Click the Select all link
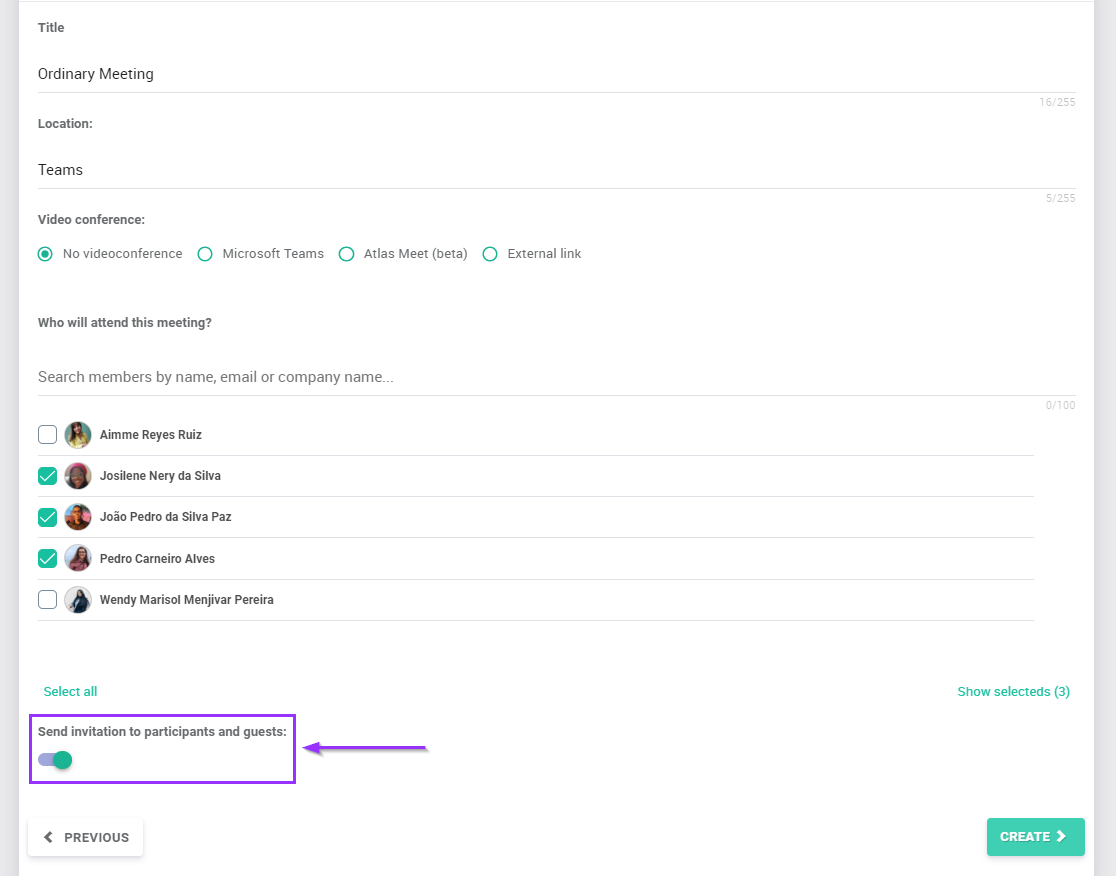This screenshot has height=876, width=1116. [70, 692]
